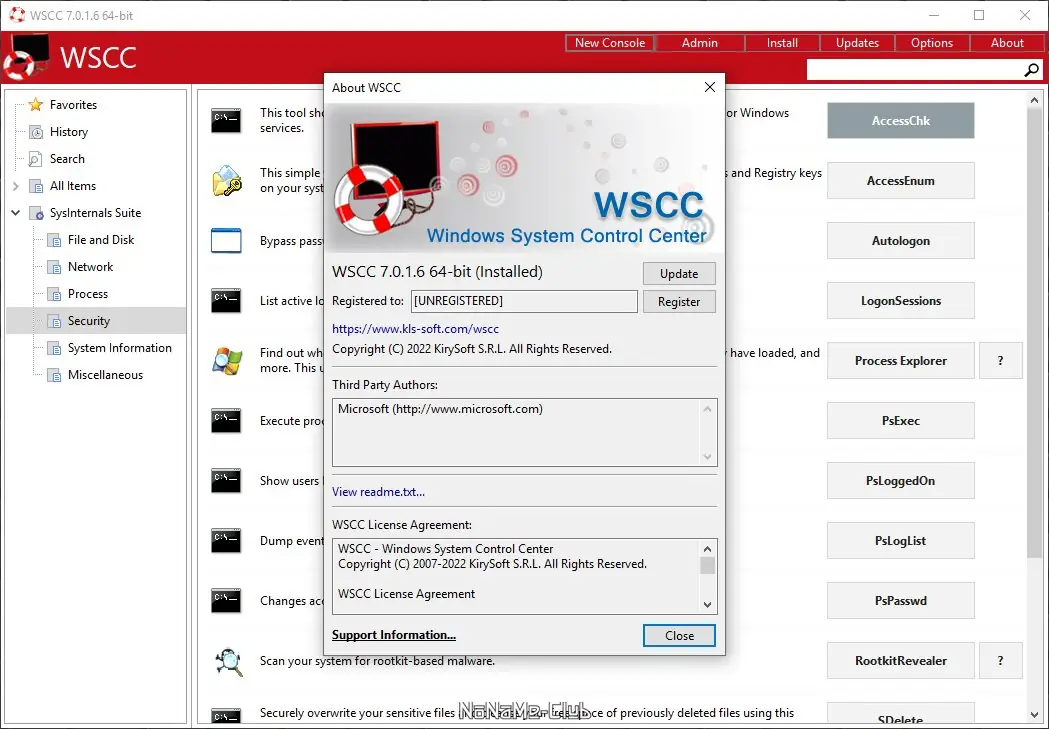
Task: Launch Autologon tool
Action: coord(900,241)
